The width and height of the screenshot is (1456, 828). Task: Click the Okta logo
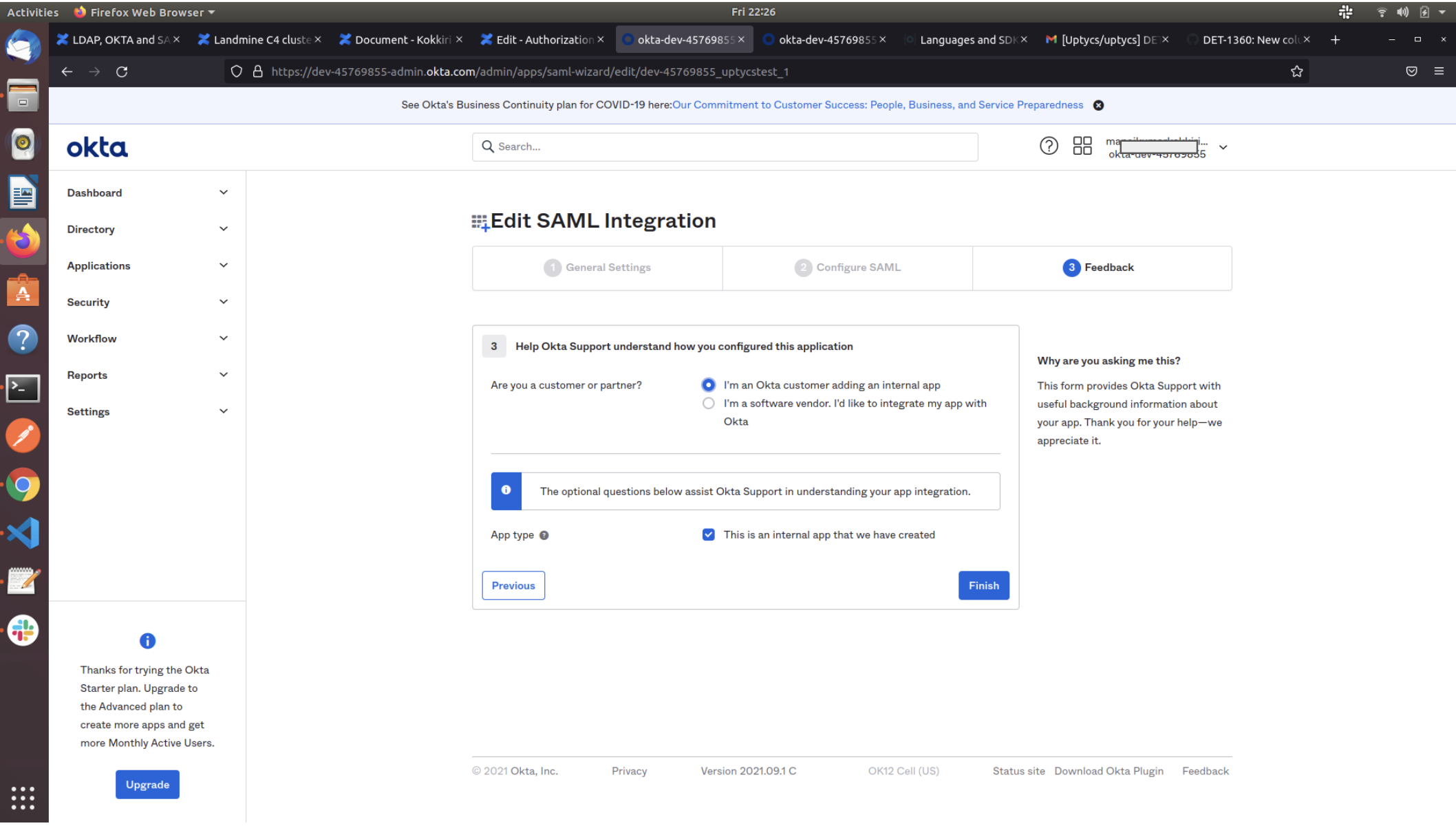coord(97,147)
